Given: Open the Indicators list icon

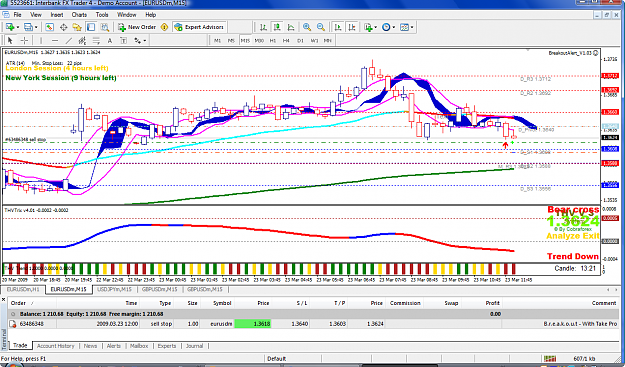Looking at the screenshot, I should pos(368,27).
